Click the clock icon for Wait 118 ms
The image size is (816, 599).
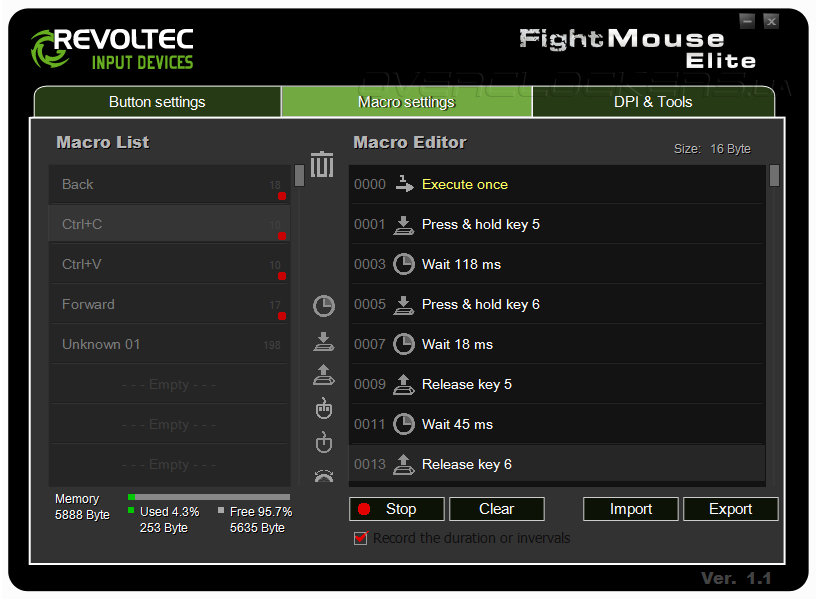point(403,264)
